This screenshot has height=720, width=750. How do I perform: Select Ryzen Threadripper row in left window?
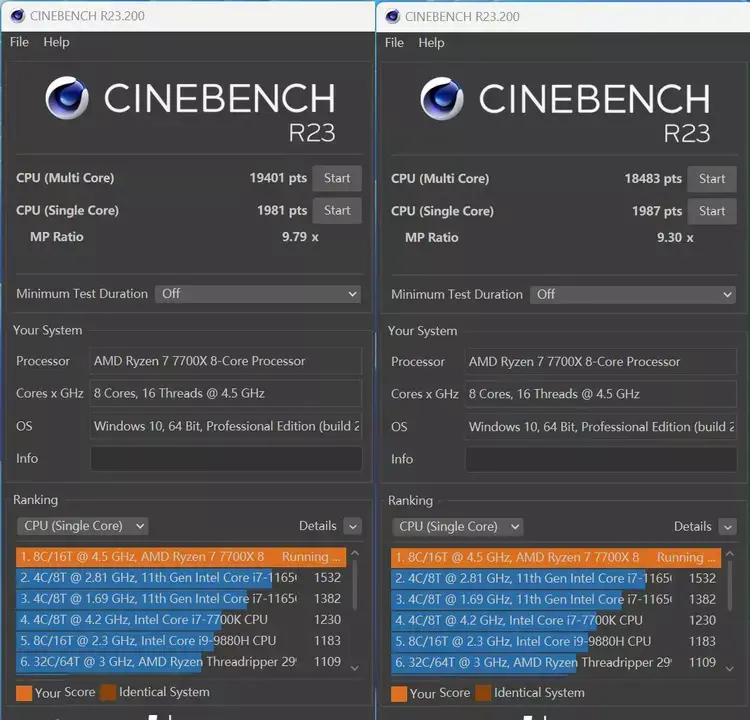point(181,662)
